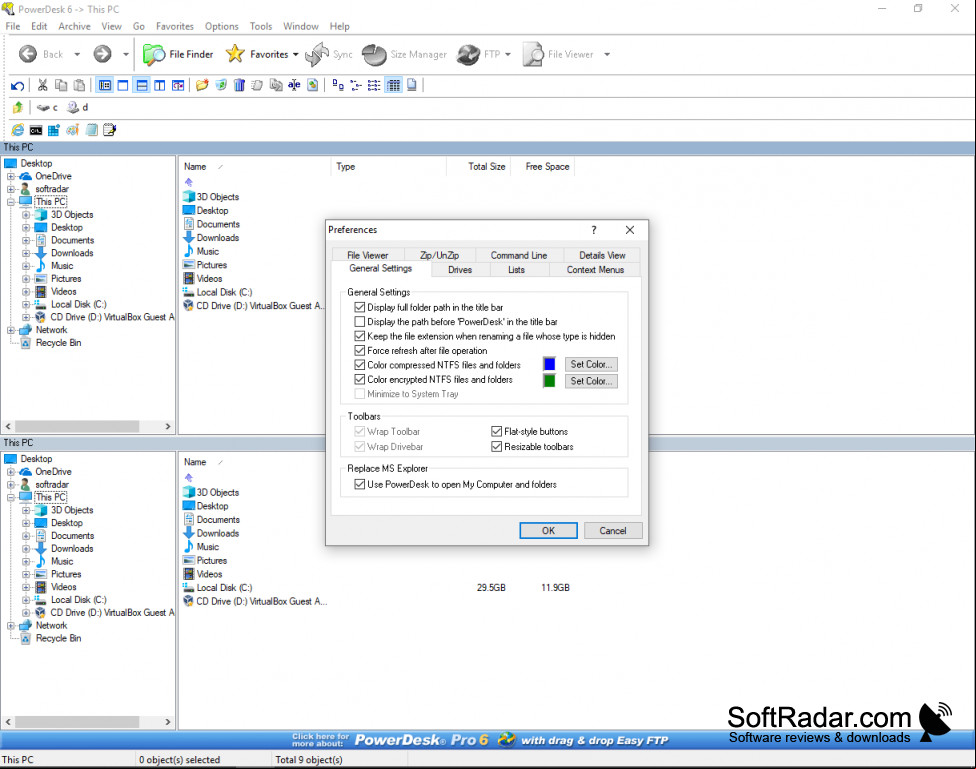Launch Internet Explorer from the launch bar
Image resolution: width=976 pixels, height=769 pixels.
pyautogui.click(x=18, y=130)
